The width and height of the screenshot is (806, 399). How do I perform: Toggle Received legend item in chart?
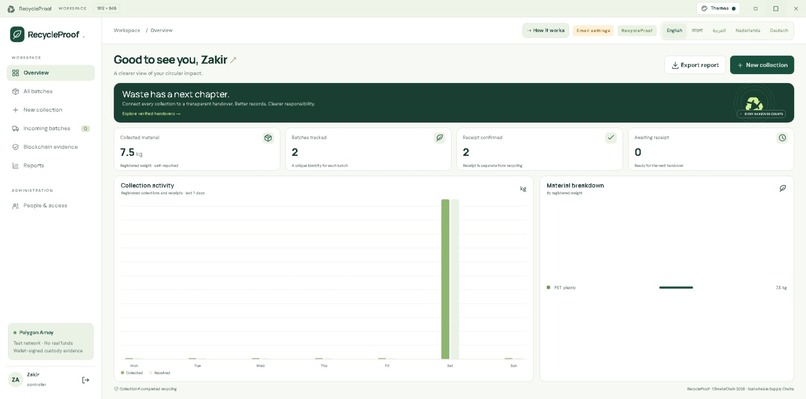tap(160, 373)
